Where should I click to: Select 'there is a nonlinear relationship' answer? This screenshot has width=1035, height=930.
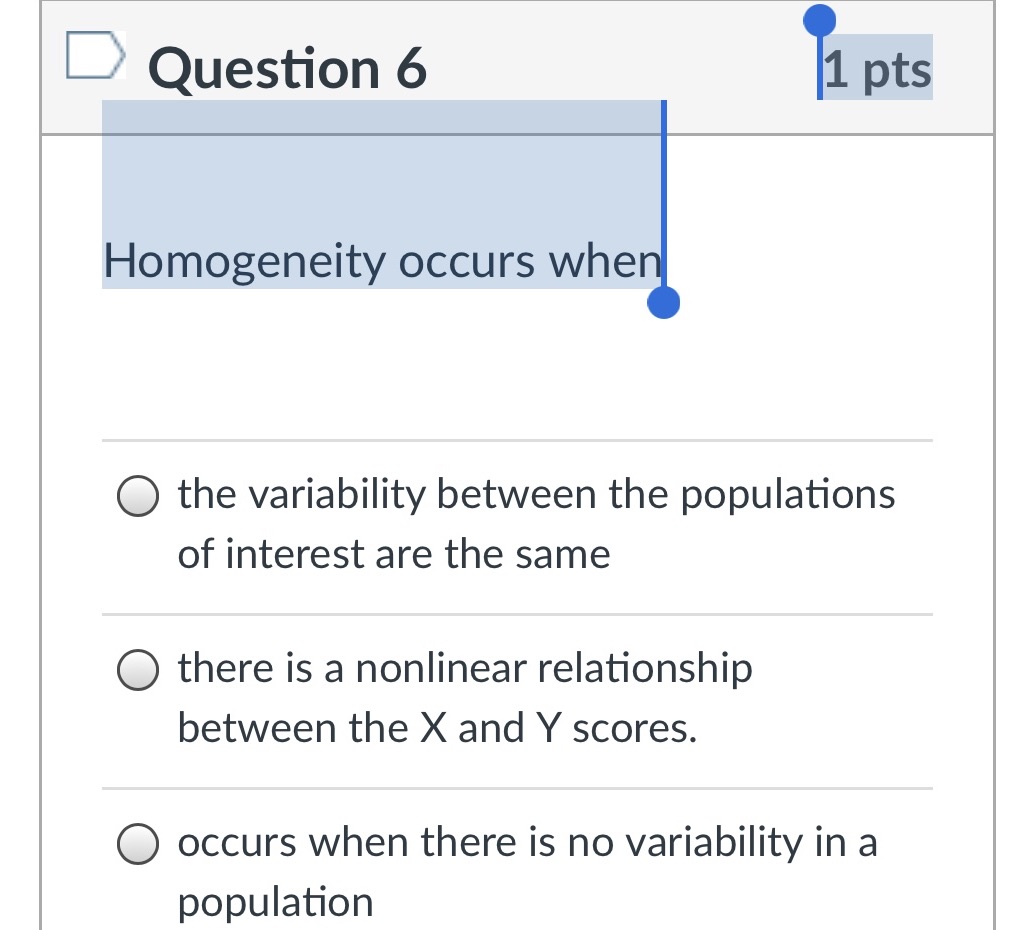click(464, 697)
